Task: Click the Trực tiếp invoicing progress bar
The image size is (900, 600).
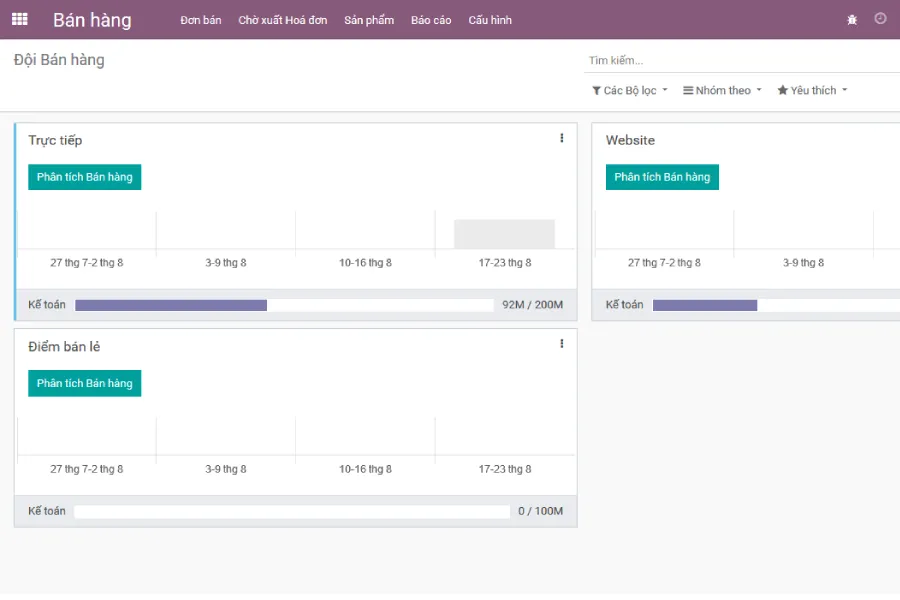Action: point(284,305)
